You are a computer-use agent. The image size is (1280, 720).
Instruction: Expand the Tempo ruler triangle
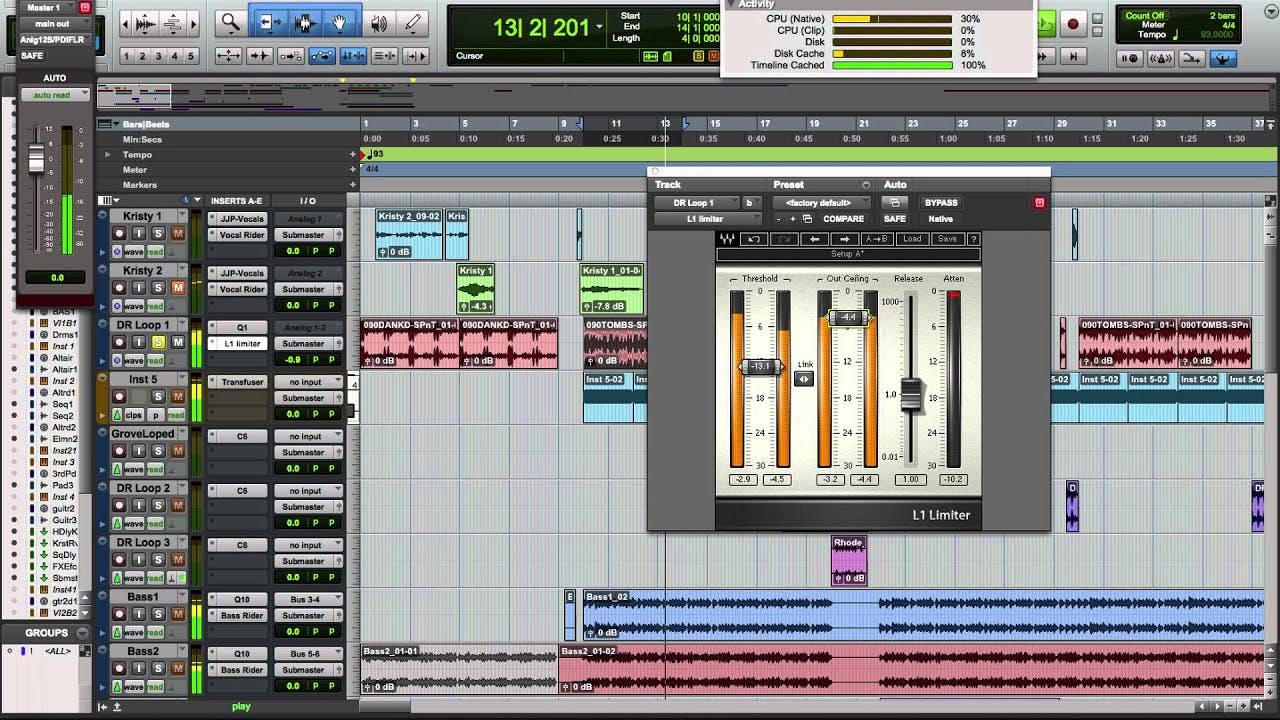click(108, 155)
